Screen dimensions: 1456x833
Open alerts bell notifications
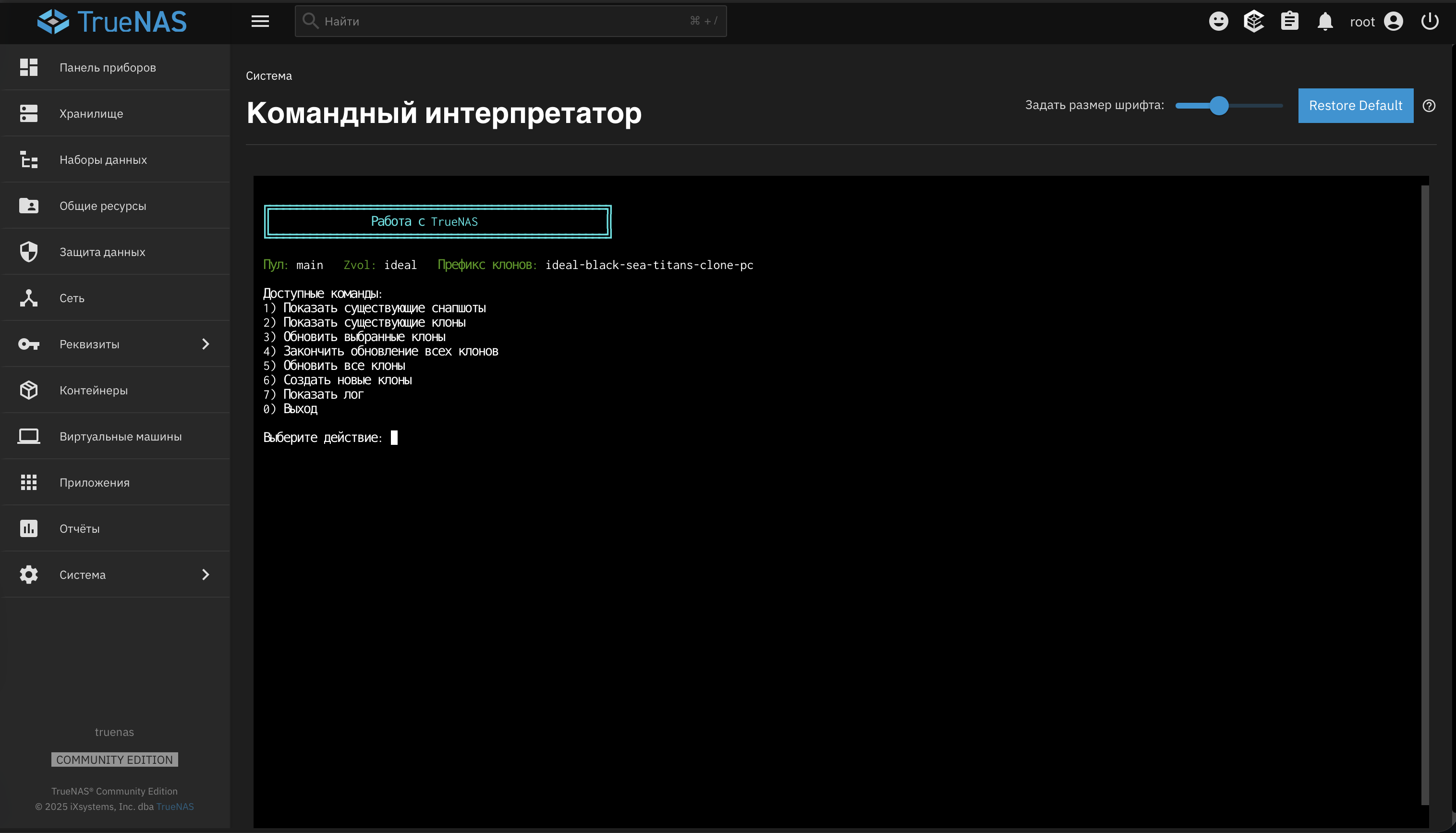tap(1324, 21)
